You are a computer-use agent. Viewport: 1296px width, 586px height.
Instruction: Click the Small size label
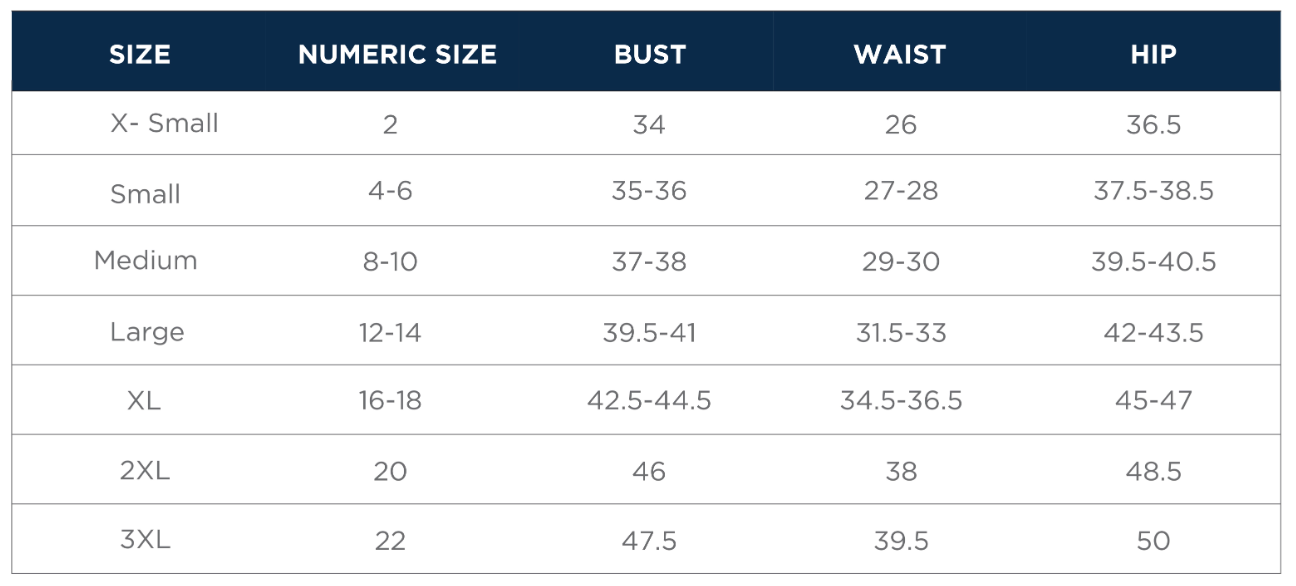pos(145,193)
